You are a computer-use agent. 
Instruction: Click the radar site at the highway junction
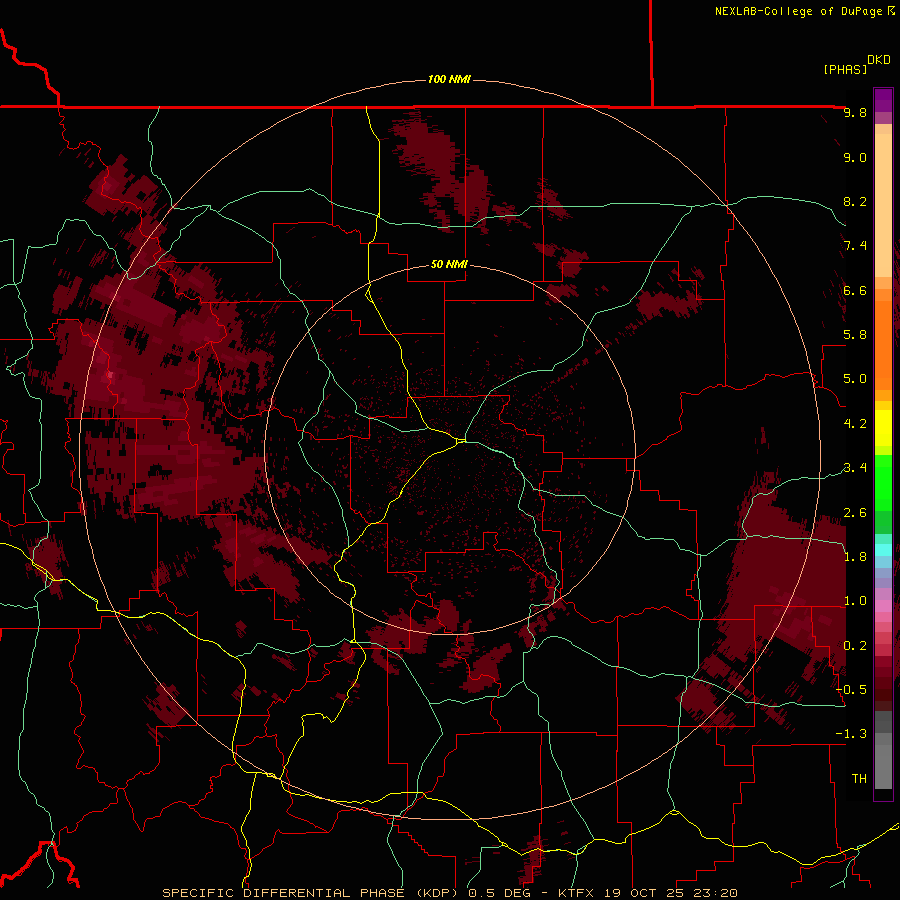(460, 441)
